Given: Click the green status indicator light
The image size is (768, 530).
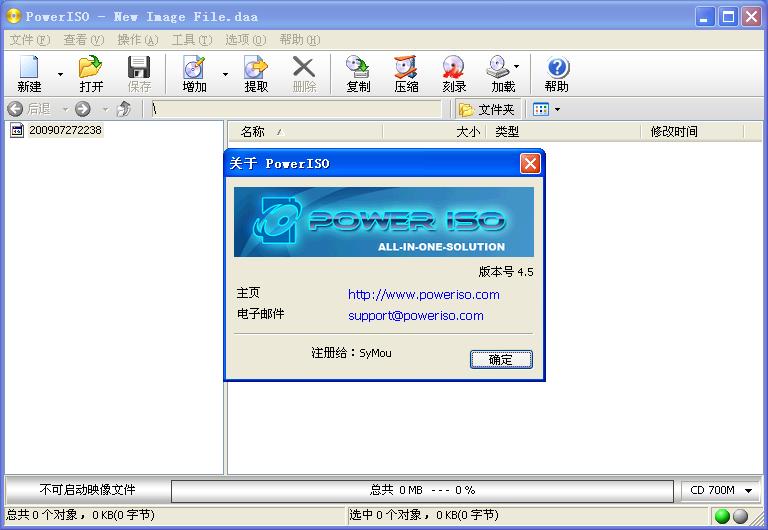Looking at the screenshot, I should tap(722, 516).
